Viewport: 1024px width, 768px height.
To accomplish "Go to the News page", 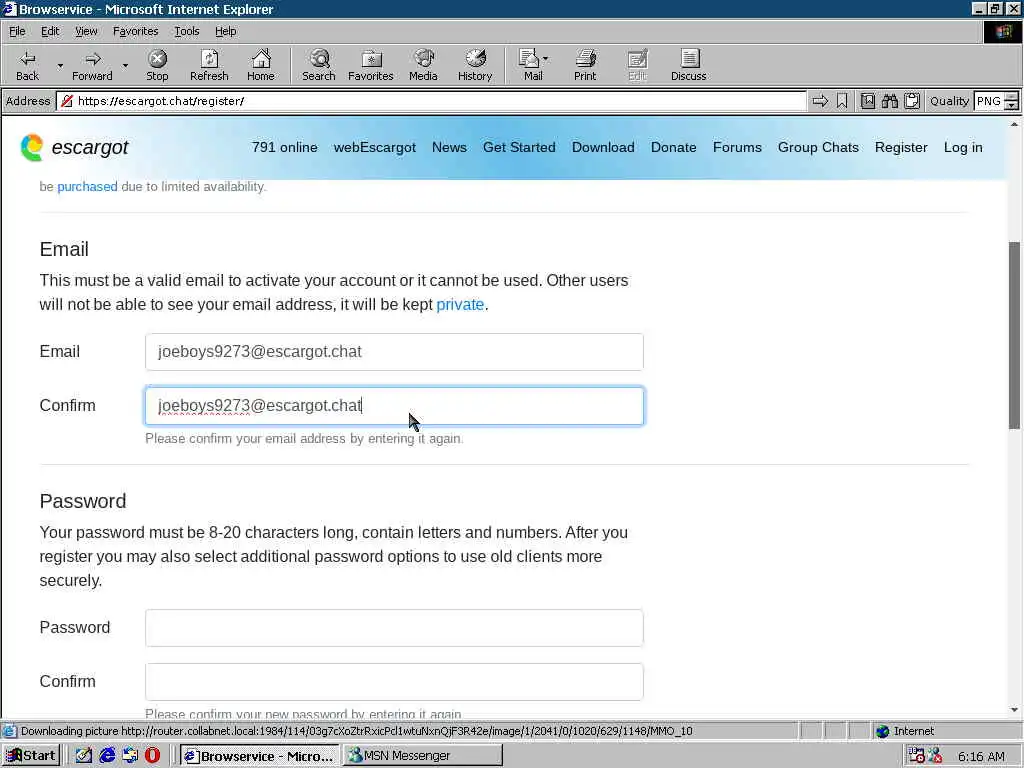I will [449, 148].
